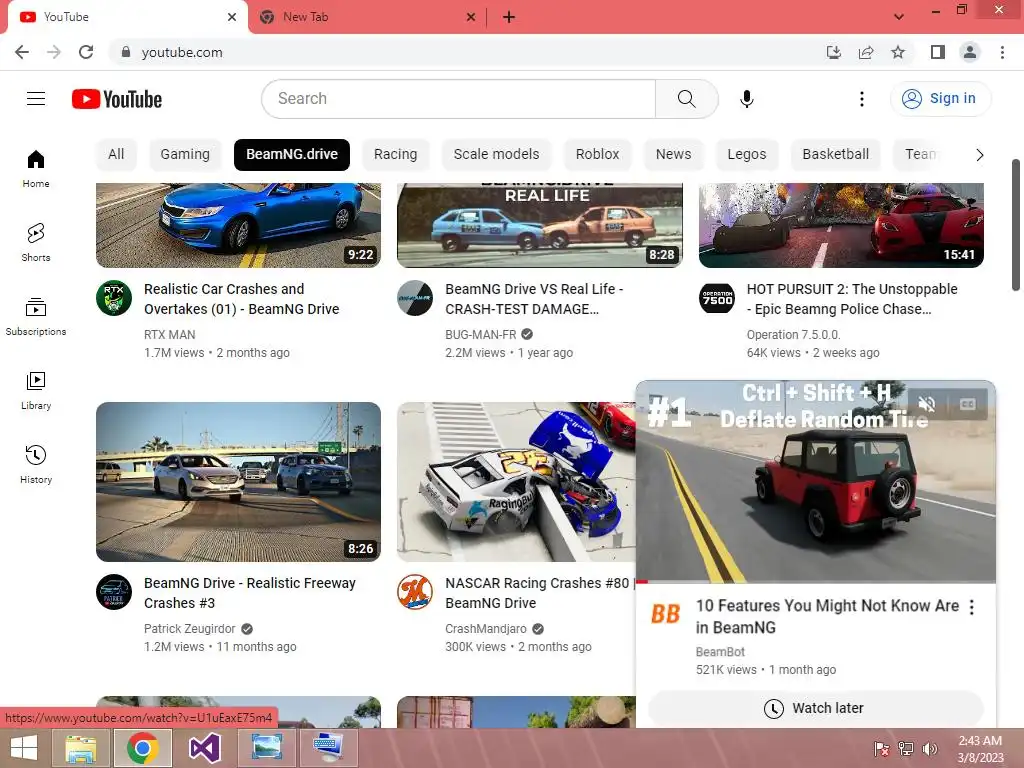Open BeamNG Drive VS Real Life title
This screenshot has width=1024, height=768.
[534, 299]
